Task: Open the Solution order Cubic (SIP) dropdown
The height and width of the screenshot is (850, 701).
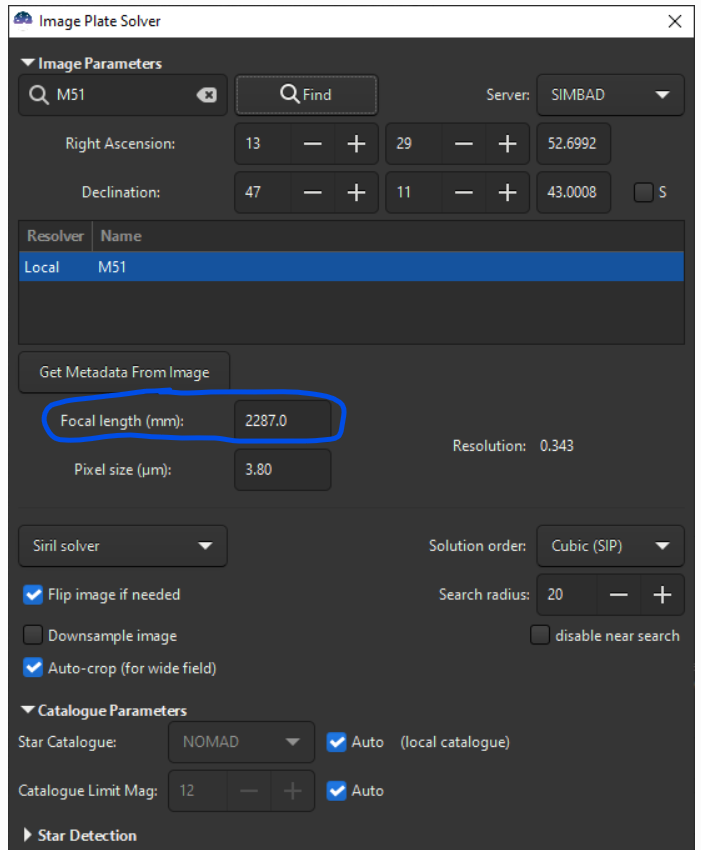Action: [x=610, y=546]
